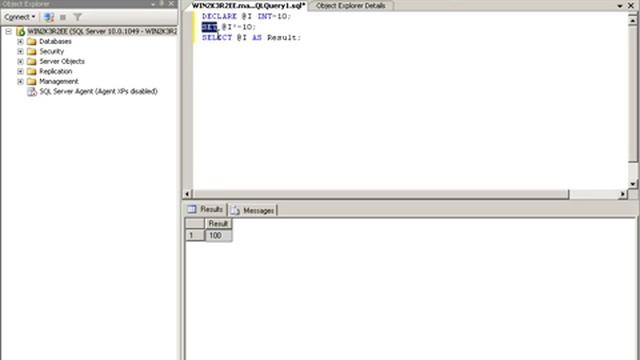Screen dimensions: 640x360
Task: Select the result cell containing 100
Action: pyautogui.click(x=218, y=236)
